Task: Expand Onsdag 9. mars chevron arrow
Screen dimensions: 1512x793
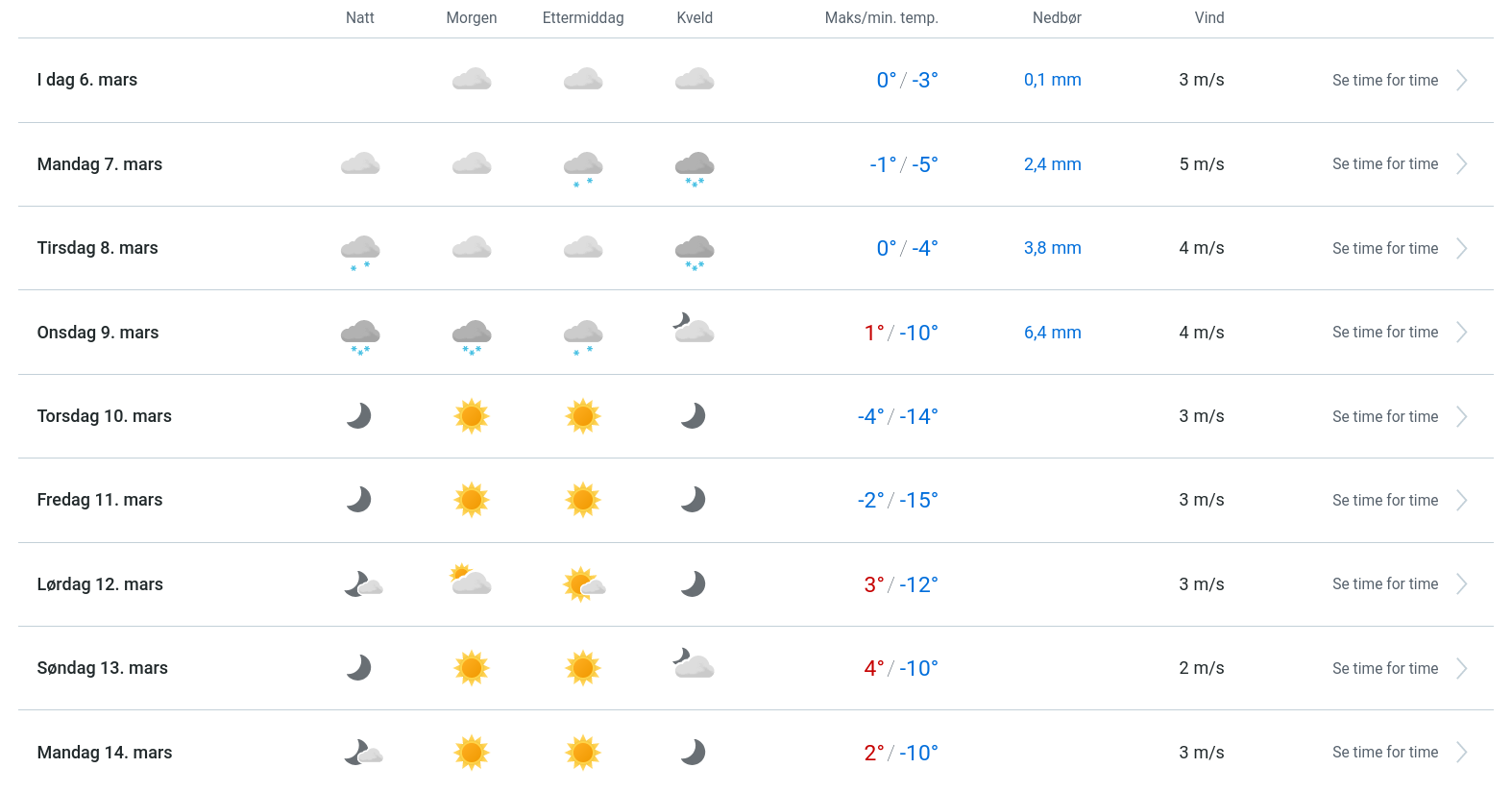Action: pyautogui.click(x=1461, y=333)
